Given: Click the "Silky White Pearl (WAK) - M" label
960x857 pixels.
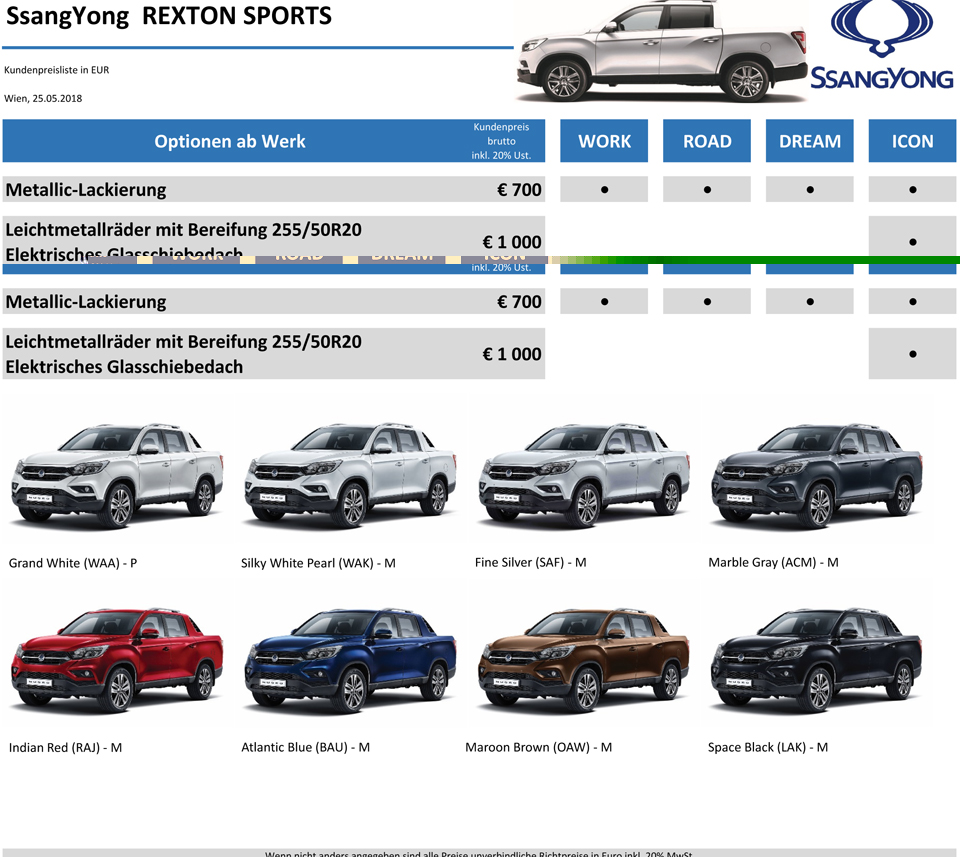Looking at the screenshot, I should pos(318,563).
